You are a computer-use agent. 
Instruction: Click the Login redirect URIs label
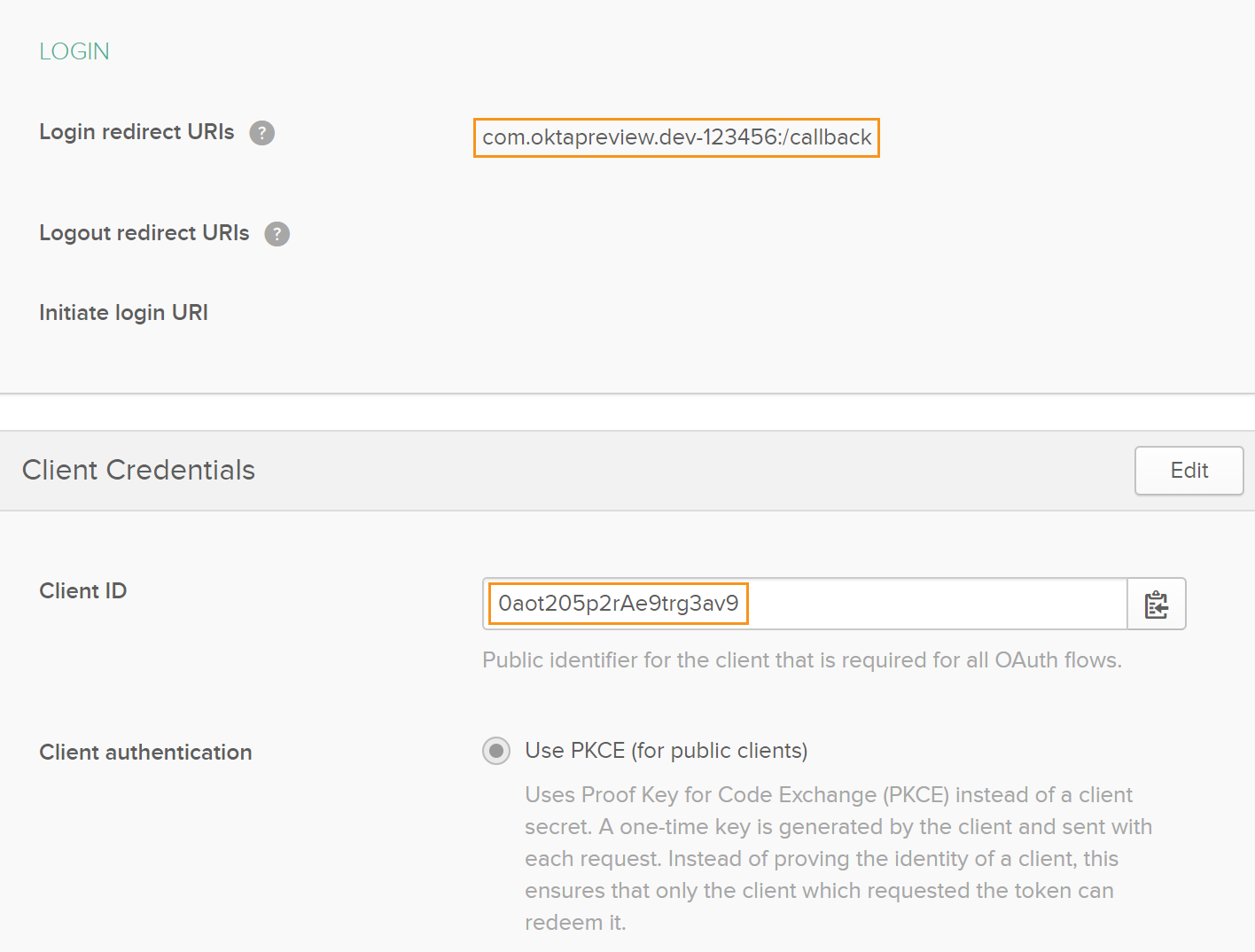[x=136, y=132]
